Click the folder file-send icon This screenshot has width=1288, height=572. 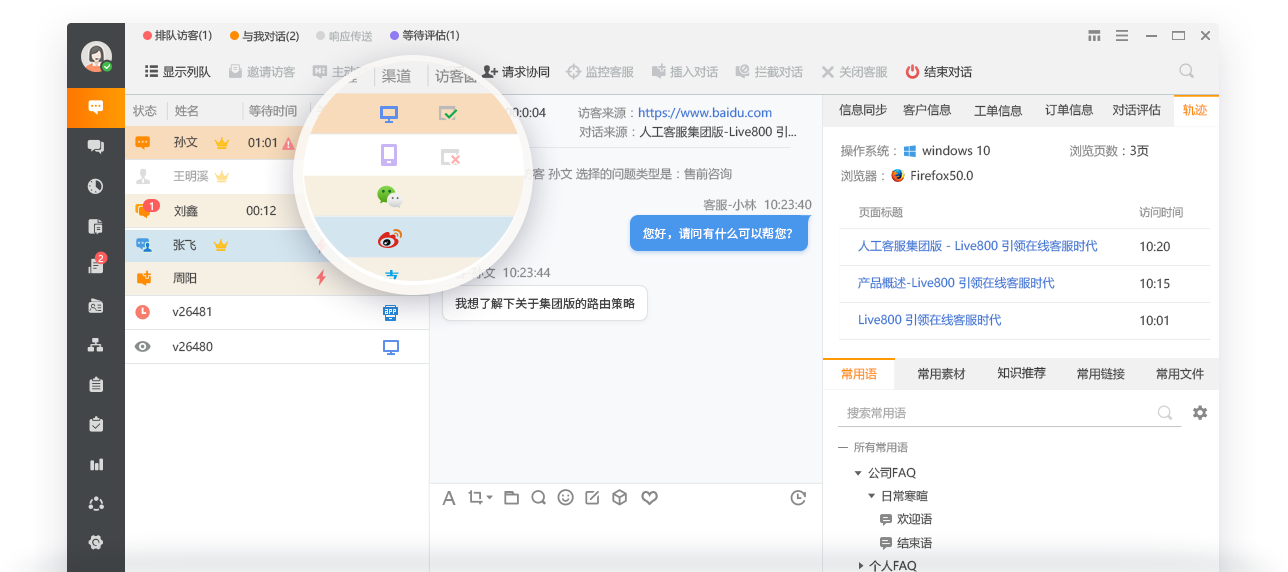[511, 497]
